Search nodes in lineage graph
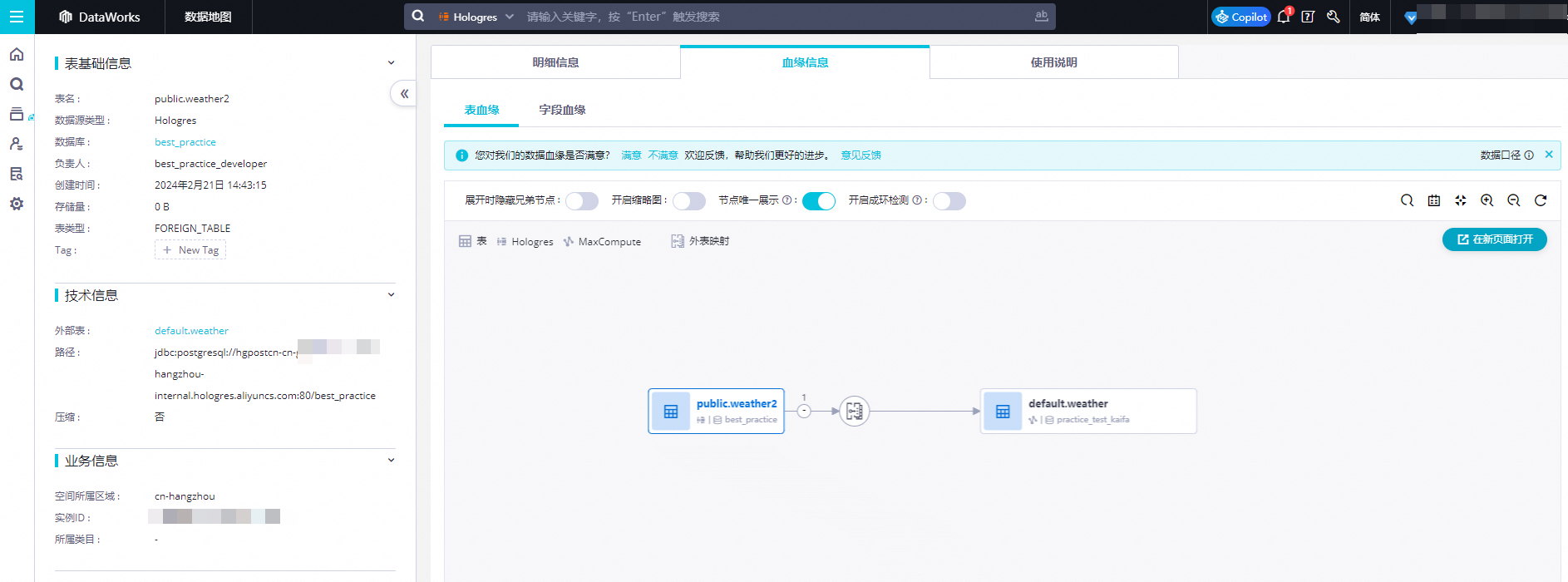Viewport: 1568px width, 582px height. point(1407,200)
